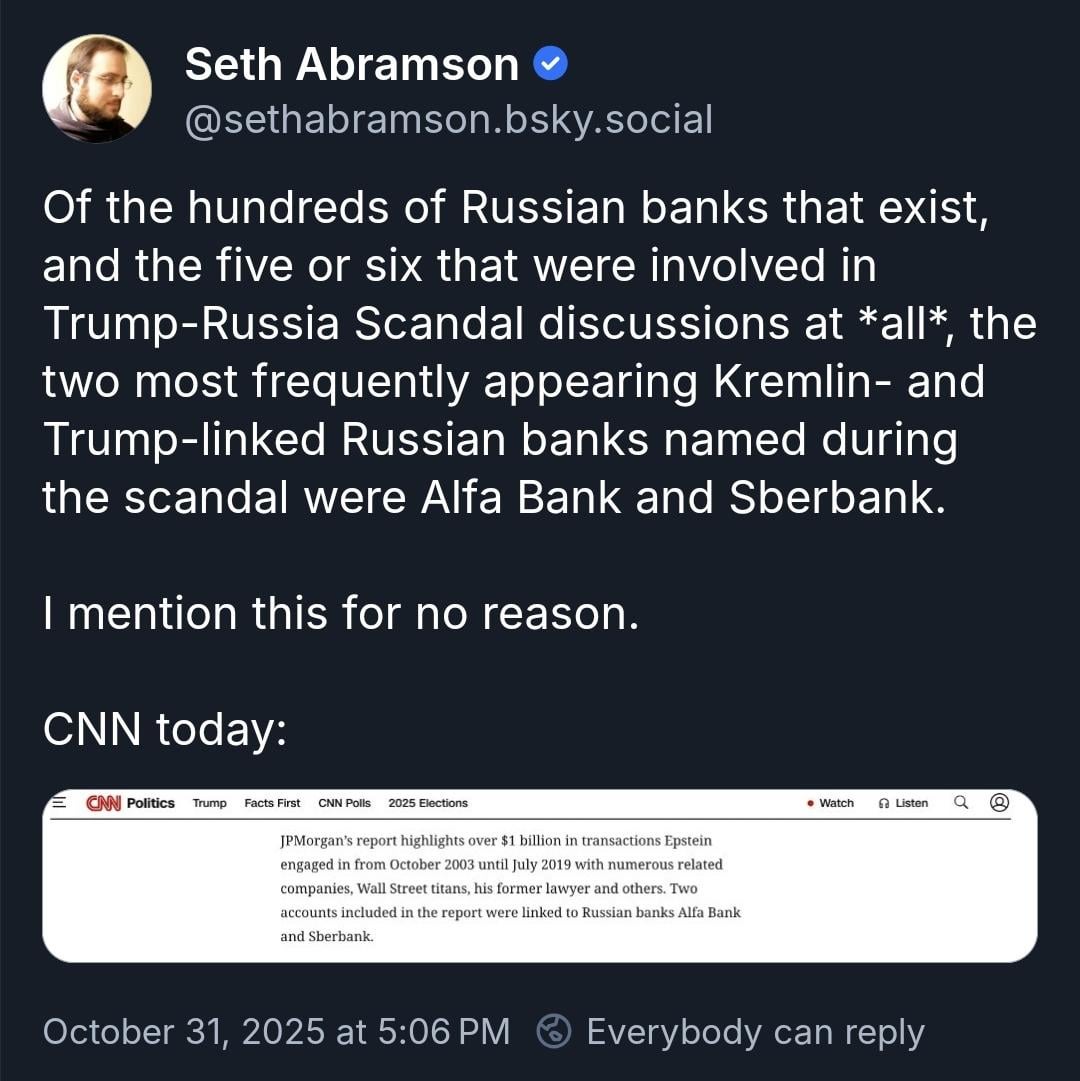Viewport: 1080px width, 1081px height.
Task: Open the @sethabramson.bsky.social handle link
Action: pyautogui.click(x=448, y=119)
